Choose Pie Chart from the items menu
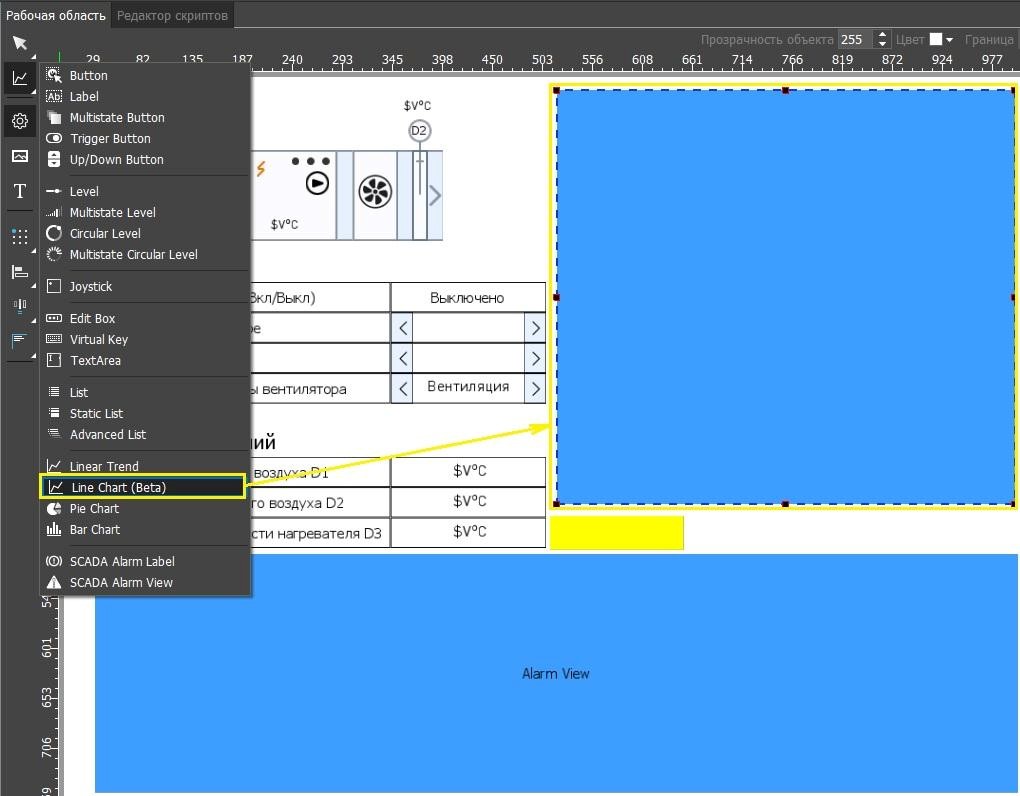 point(94,508)
